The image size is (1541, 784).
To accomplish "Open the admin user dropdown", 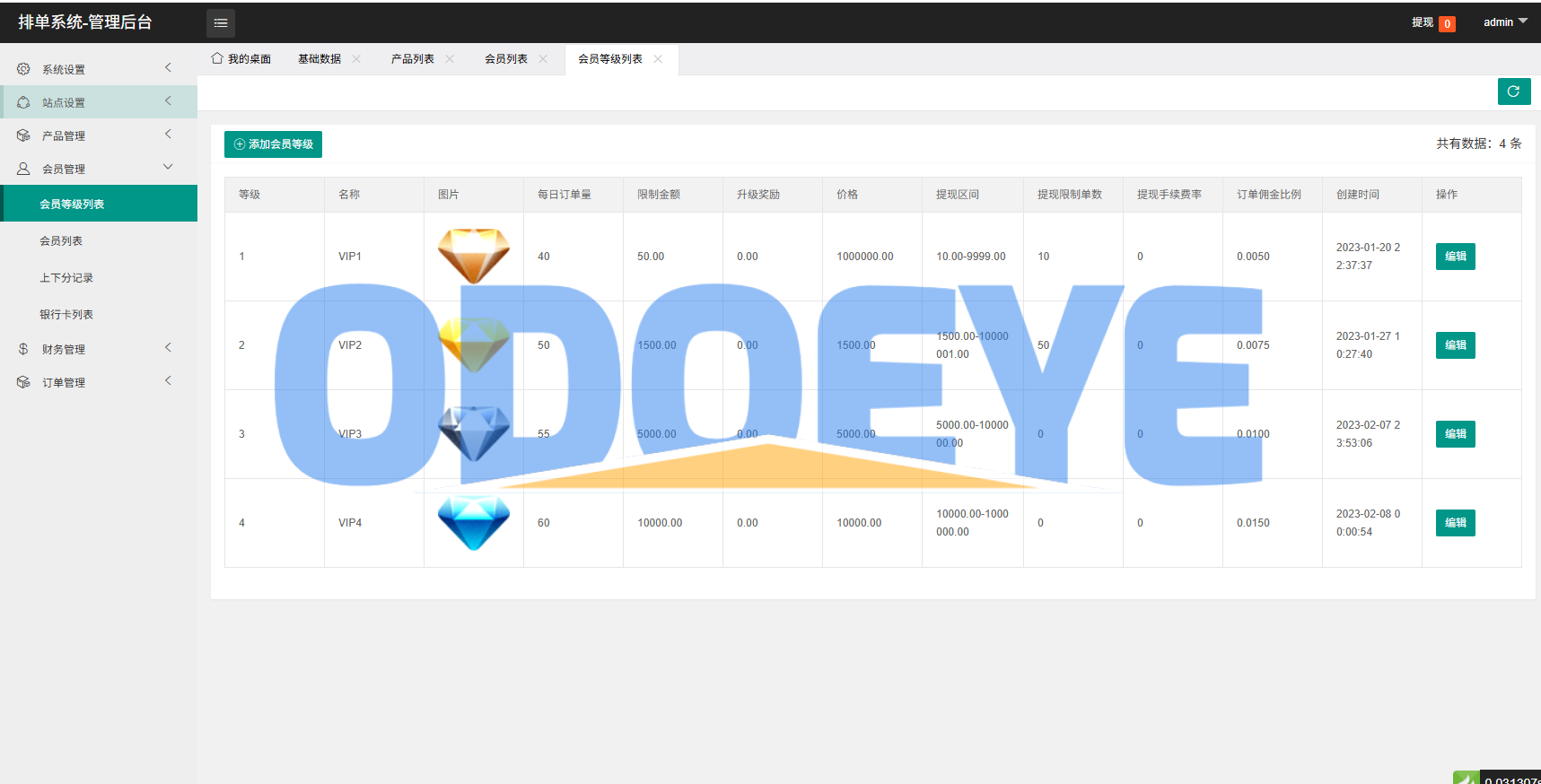I will [1504, 22].
